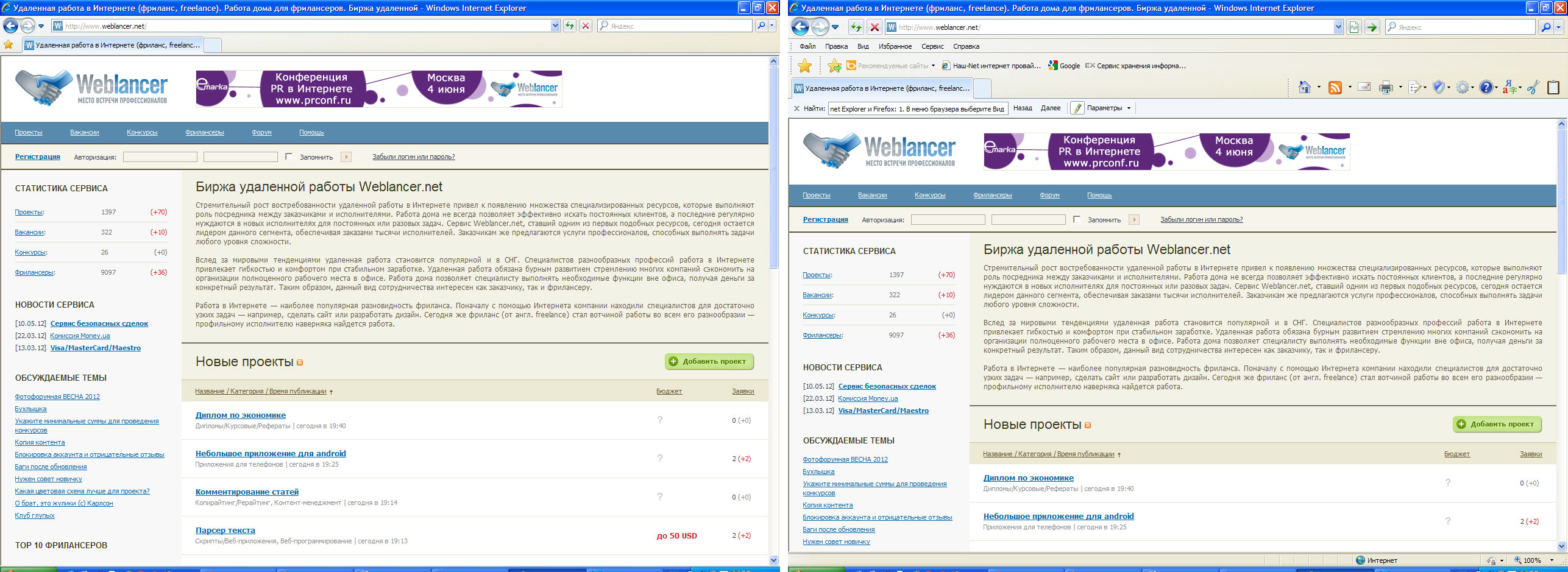Viewport: 1568px width, 572px height.
Task: Open a new tab in the right window
Action: coord(982,88)
